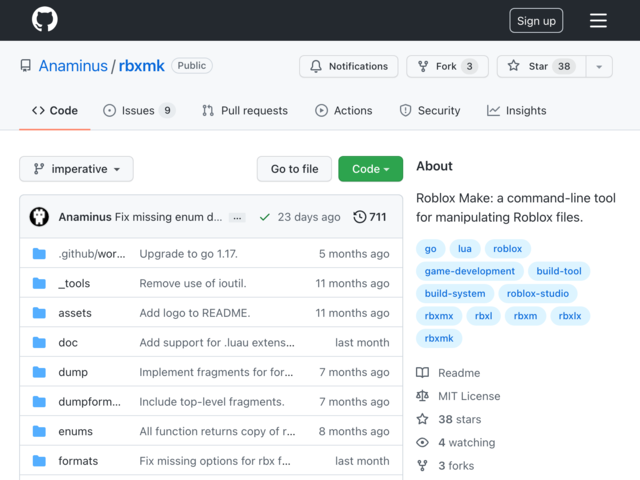Open latest commit 'Fix missing enum d...'
Image resolution: width=640 pixels, height=480 pixels.
coord(169,217)
